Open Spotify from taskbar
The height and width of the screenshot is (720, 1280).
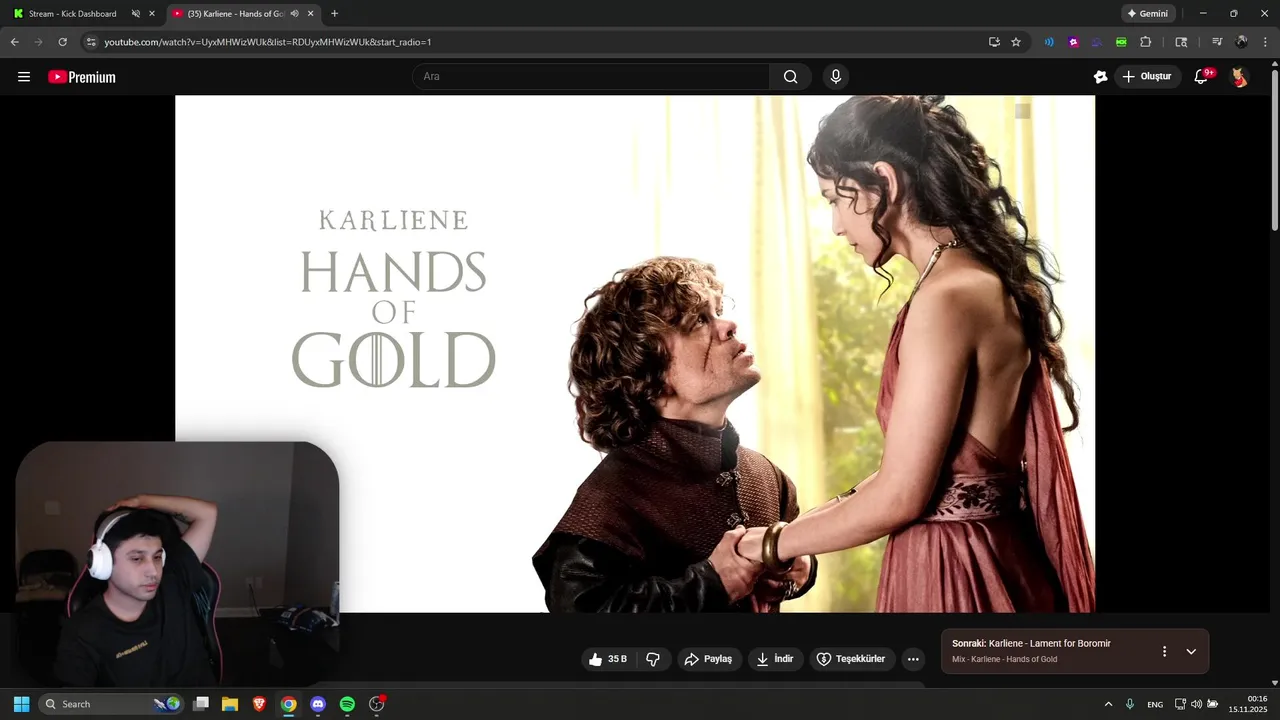347,704
